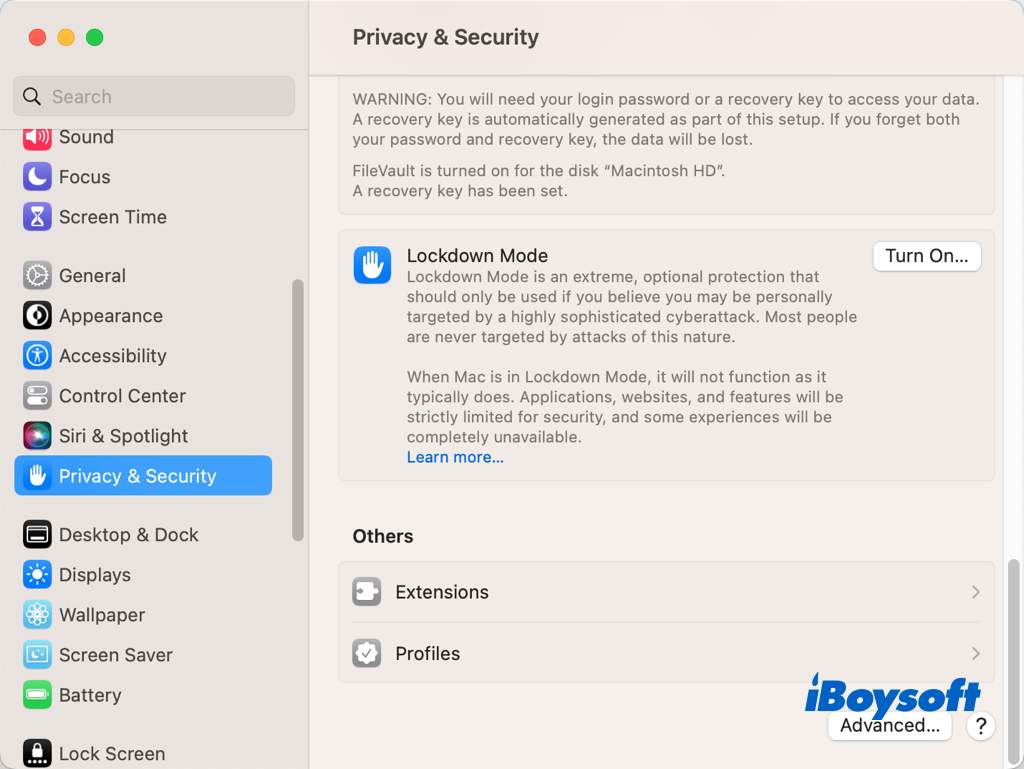The image size is (1024, 769).
Task: Click the Siri & Spotlight icon
Action: tap(37, 436)
